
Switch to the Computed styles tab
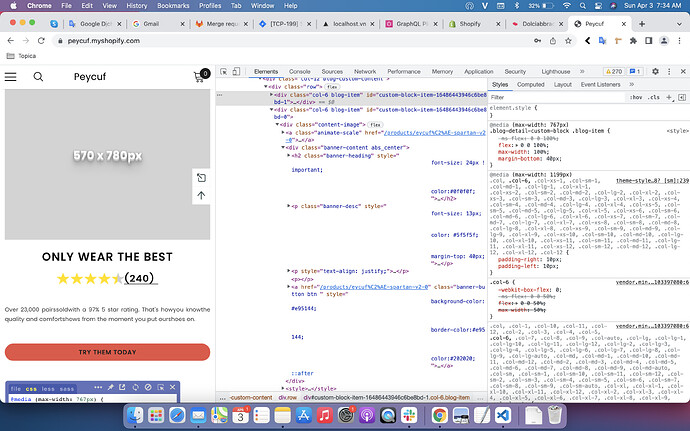click(530, 85)
